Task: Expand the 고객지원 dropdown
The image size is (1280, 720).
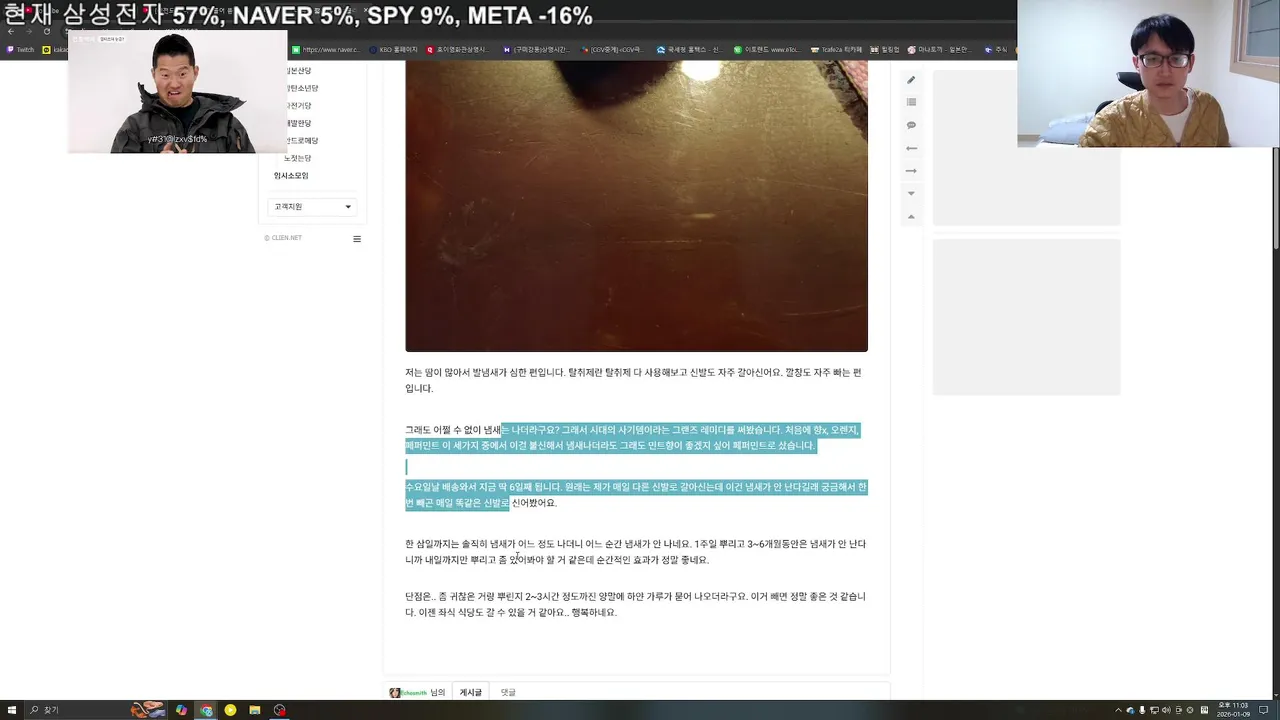Action: (312, 207)
